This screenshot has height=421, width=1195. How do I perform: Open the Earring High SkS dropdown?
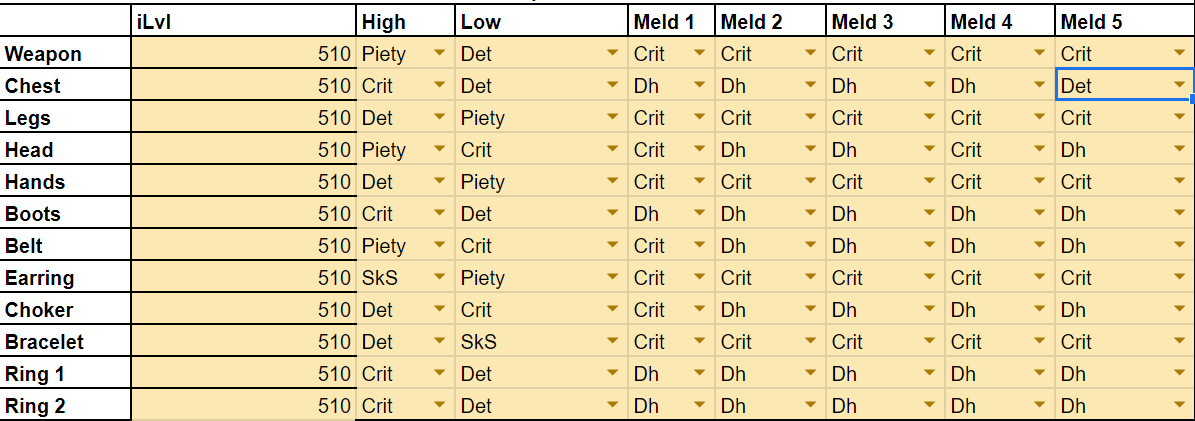[438, 278]
